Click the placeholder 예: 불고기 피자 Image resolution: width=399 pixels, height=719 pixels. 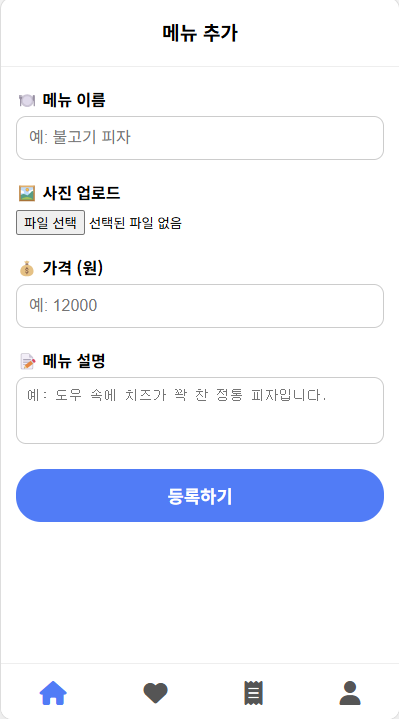click(x=80, y=138)
